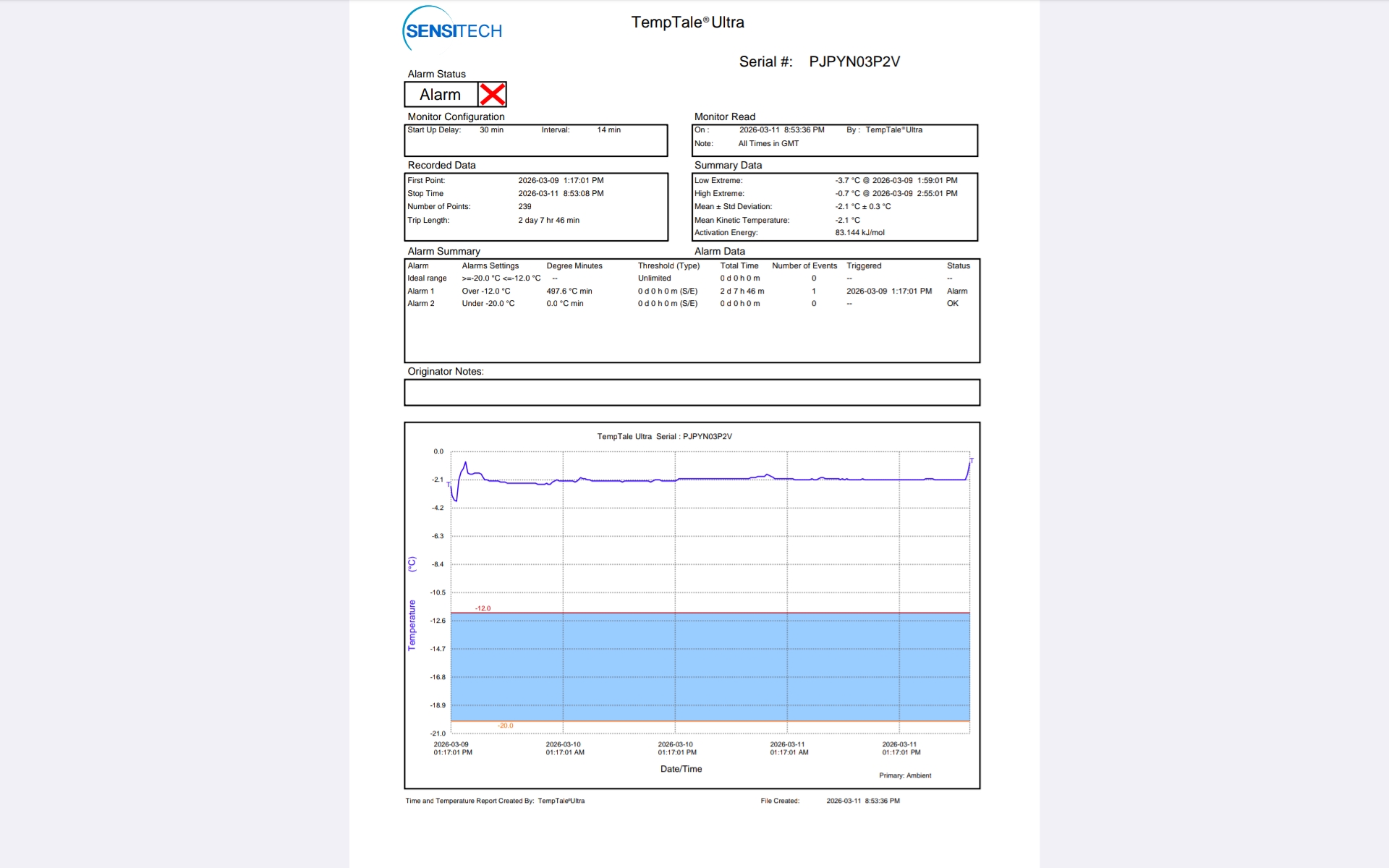Click the red X alarm icon
This screenshot has height=868, width=1389.
pyautogui.click(x=492, y=95)
